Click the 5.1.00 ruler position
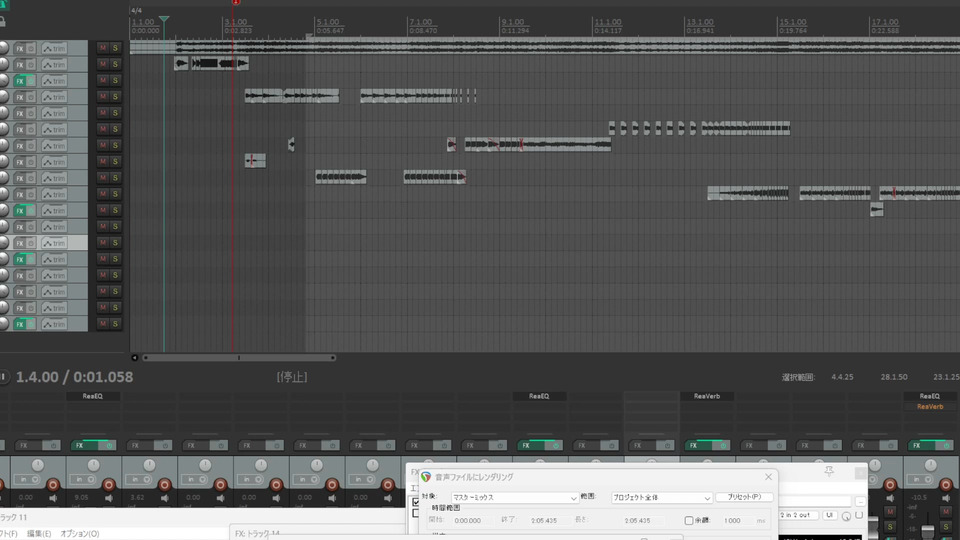Viewport: 960px width, 540px height. (328, 22)
